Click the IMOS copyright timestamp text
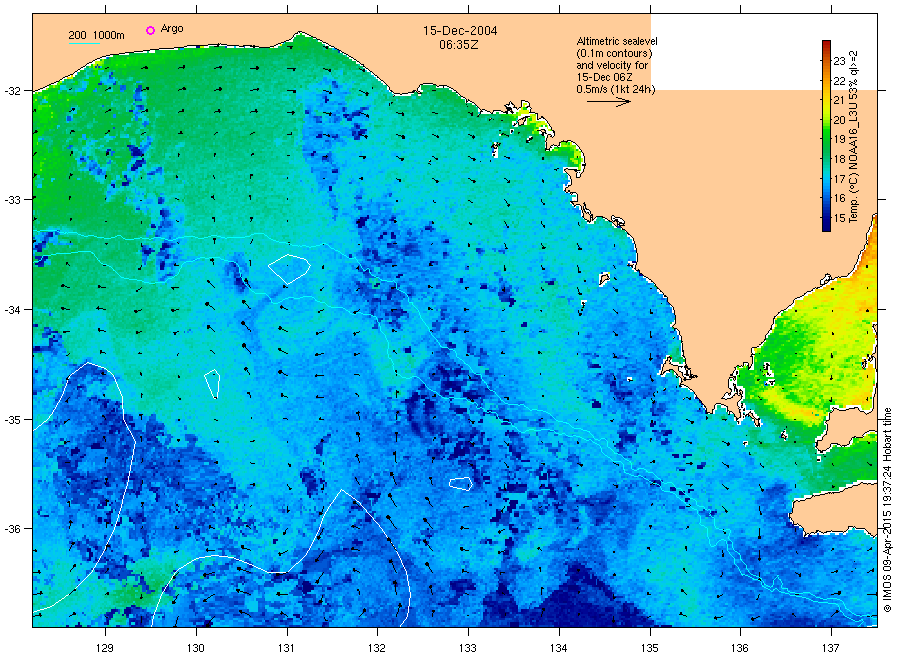900x660 pixels. tap(887, 510)
